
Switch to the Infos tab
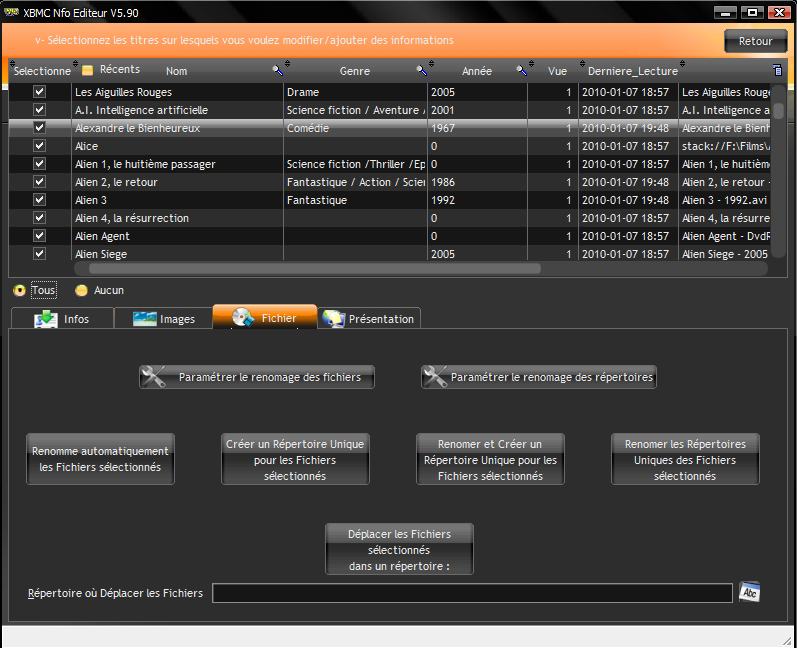(x=62, y=318)
